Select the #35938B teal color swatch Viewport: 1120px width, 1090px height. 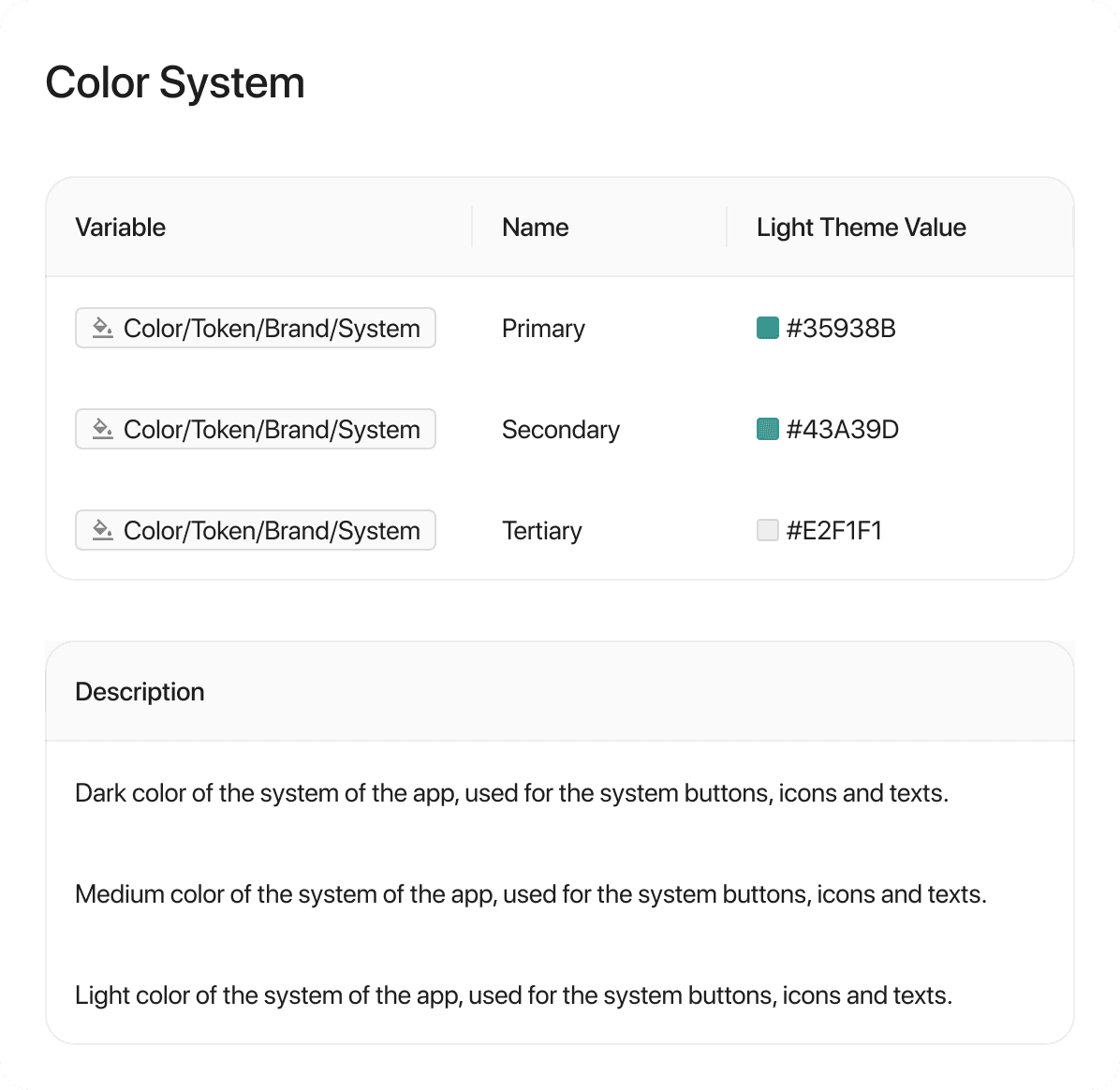767,328
